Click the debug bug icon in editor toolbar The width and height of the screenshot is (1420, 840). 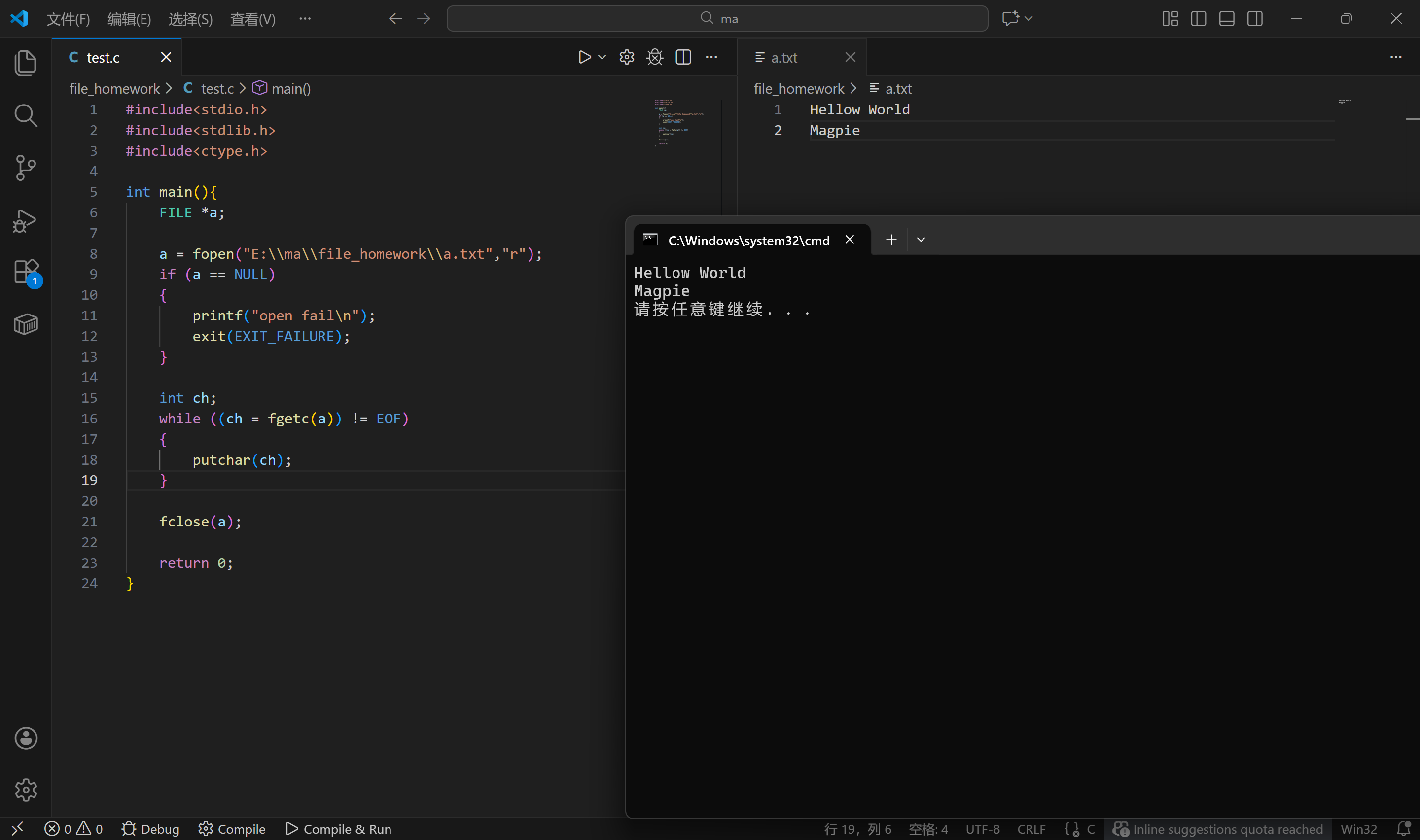655,57
